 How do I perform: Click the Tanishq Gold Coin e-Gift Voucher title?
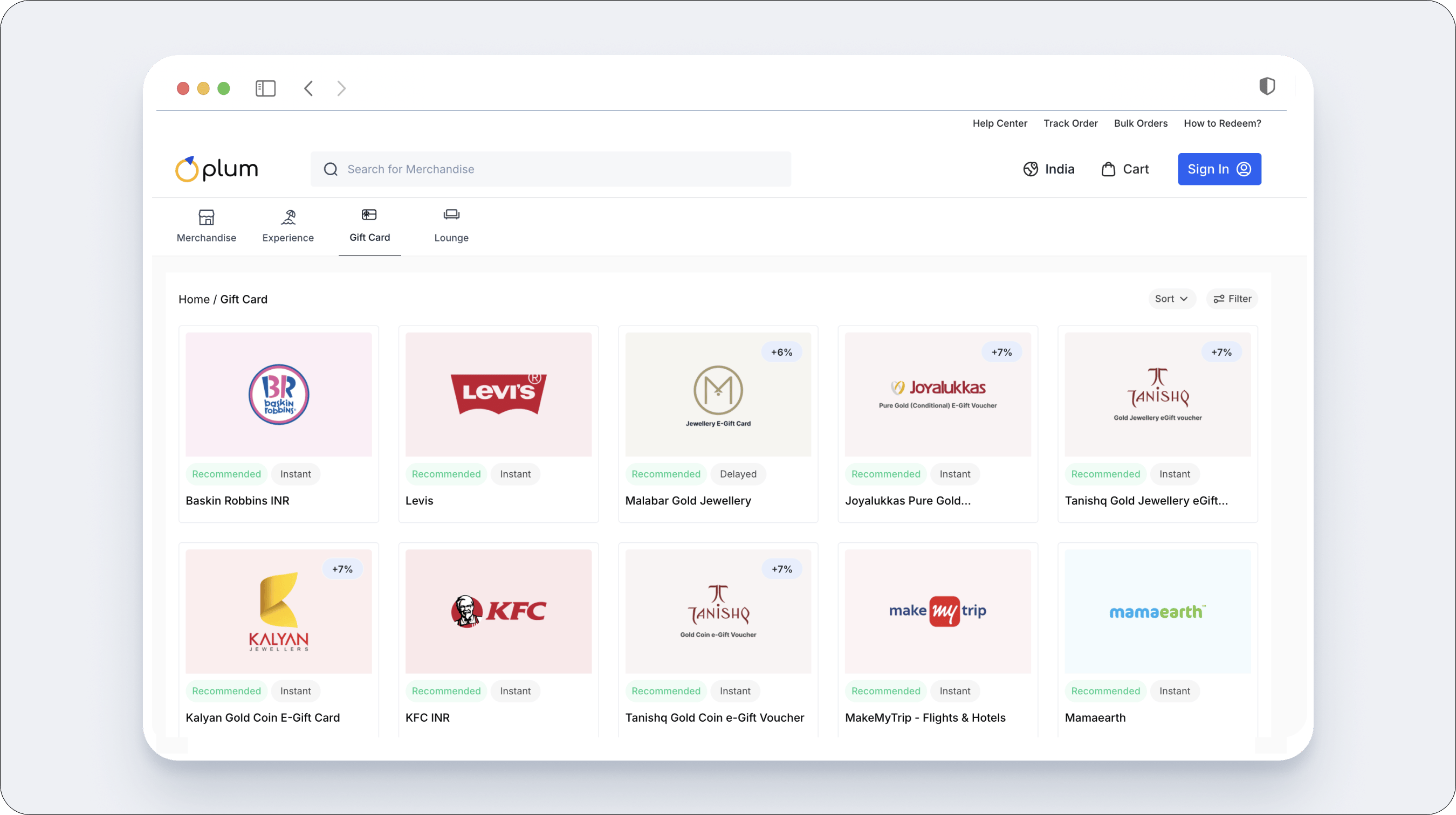pos(715,717)
